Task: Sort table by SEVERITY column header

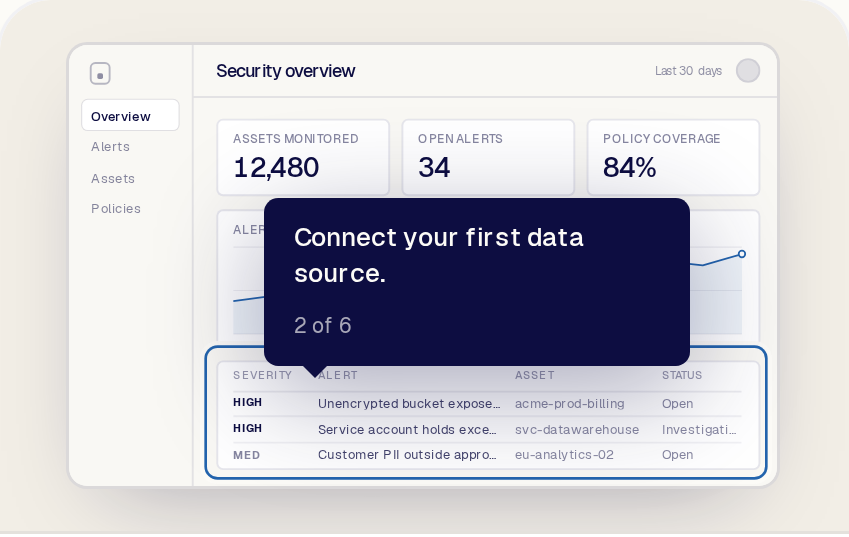Action: pos(263,375)
